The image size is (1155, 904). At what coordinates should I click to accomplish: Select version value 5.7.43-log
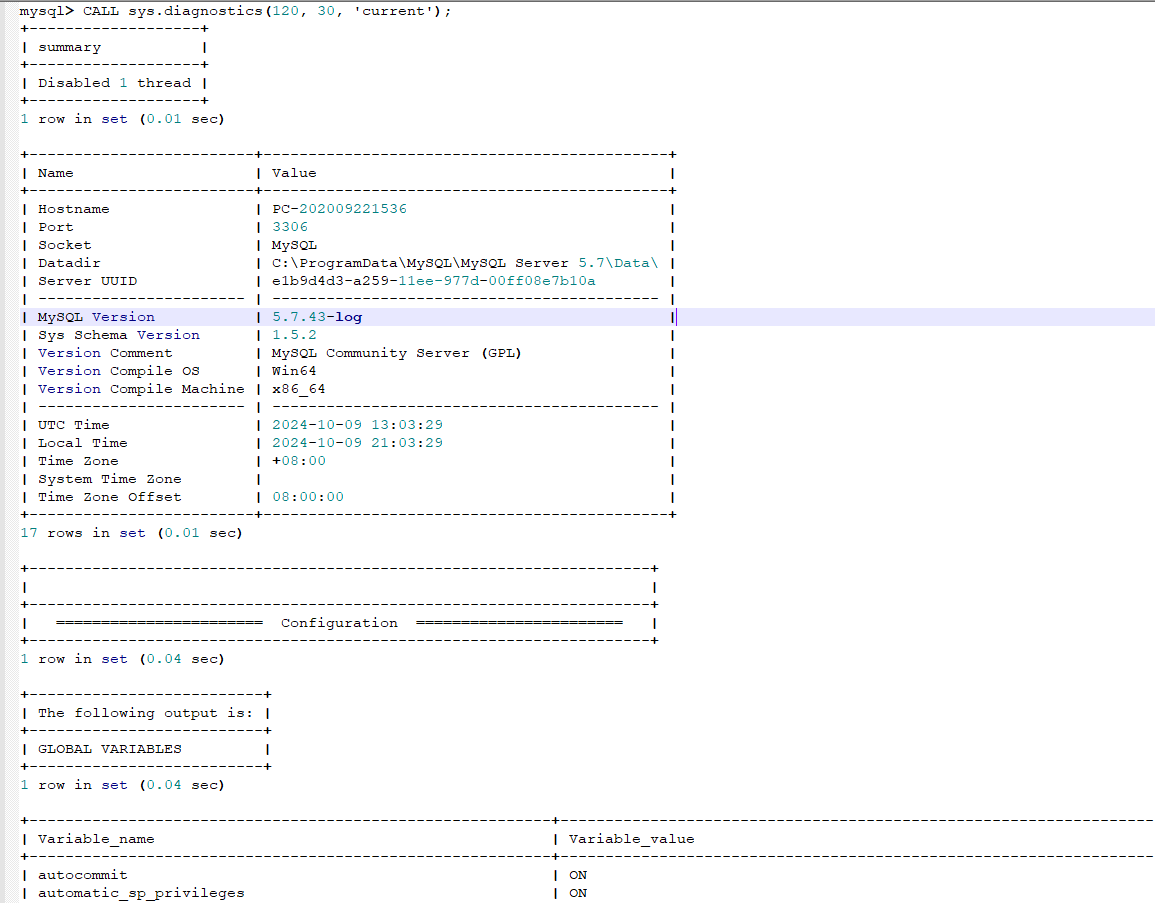[317, 318]
